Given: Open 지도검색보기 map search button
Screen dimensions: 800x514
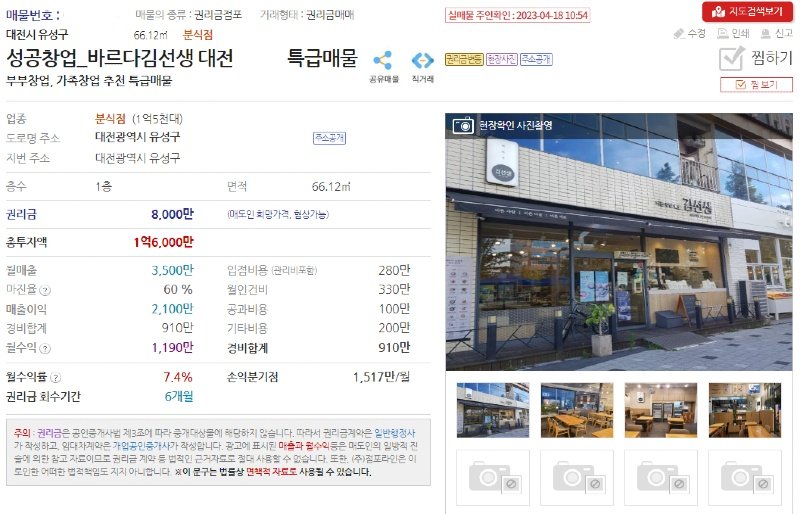Looking at the screenshot, I should [747, 11].
